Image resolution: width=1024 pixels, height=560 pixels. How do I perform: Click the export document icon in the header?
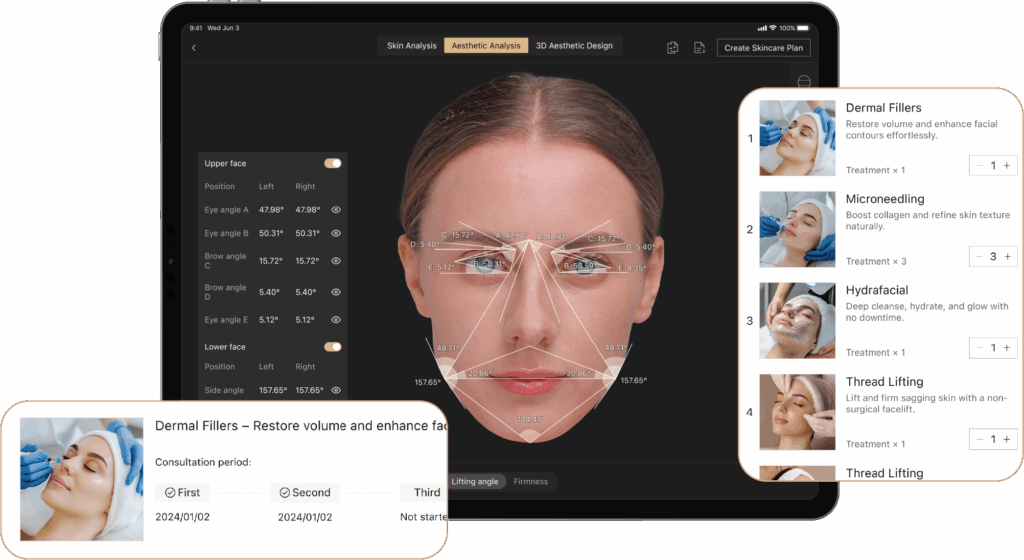[x=699, y=47]
